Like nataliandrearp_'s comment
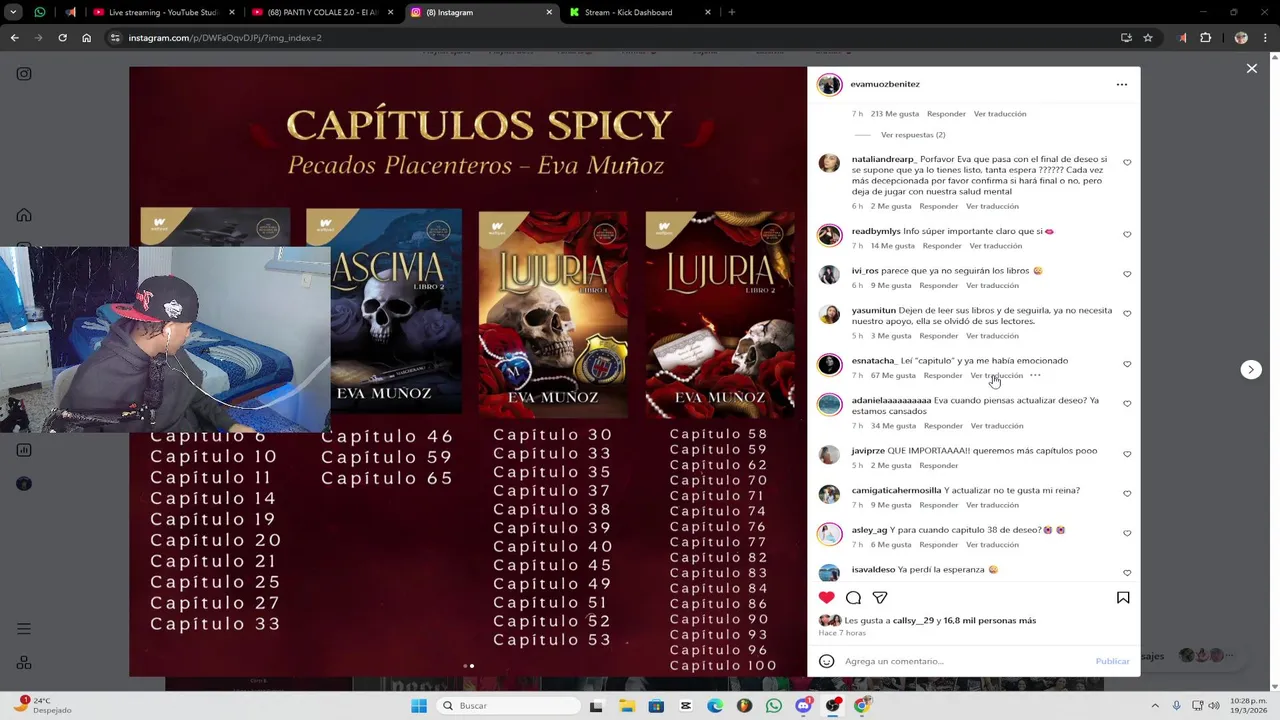The image size is (1280, 720). pyautogui.click(x=1127, y=163)
